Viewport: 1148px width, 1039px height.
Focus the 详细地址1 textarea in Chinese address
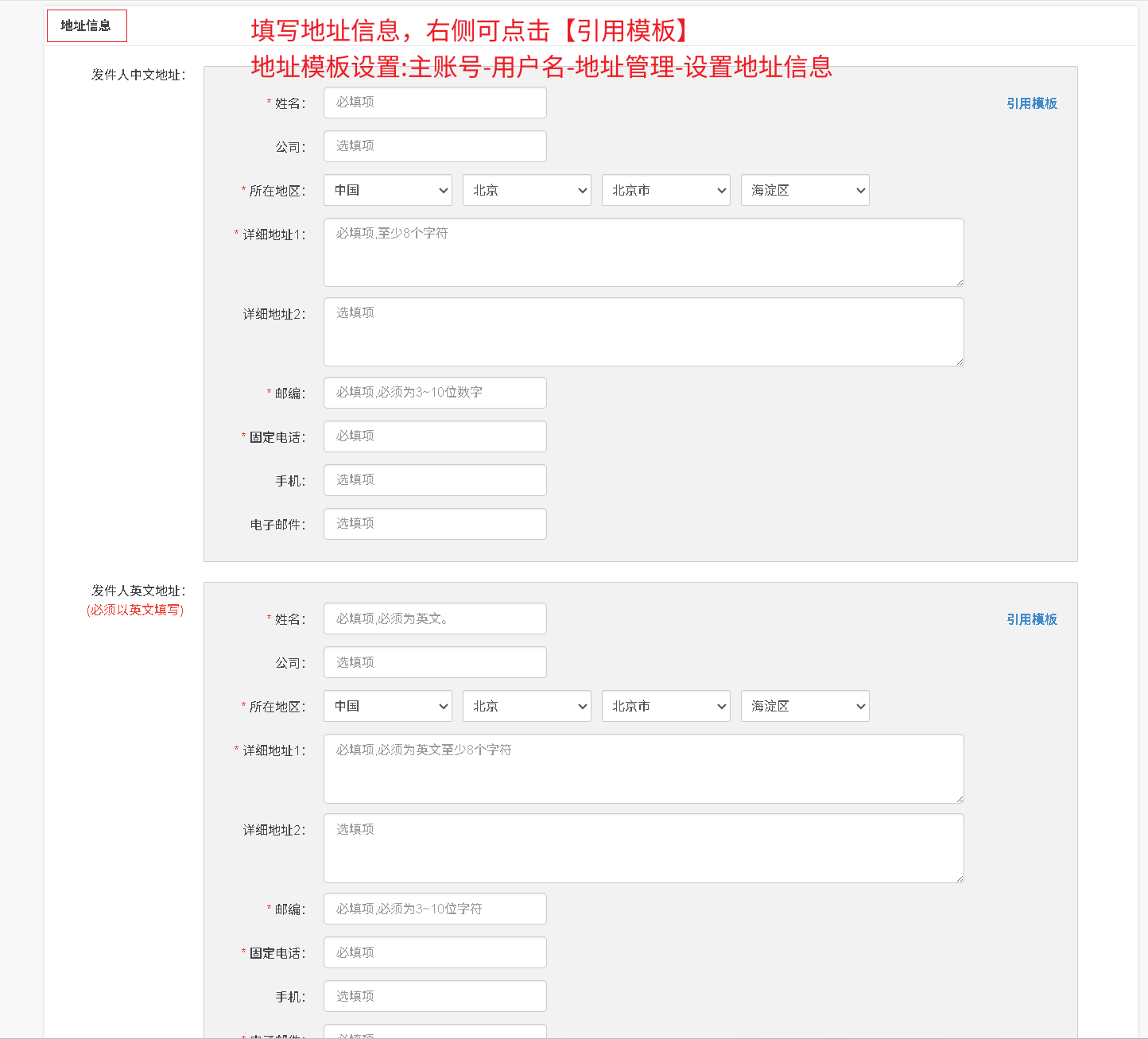pyautogui.click(x=643, y=252)
